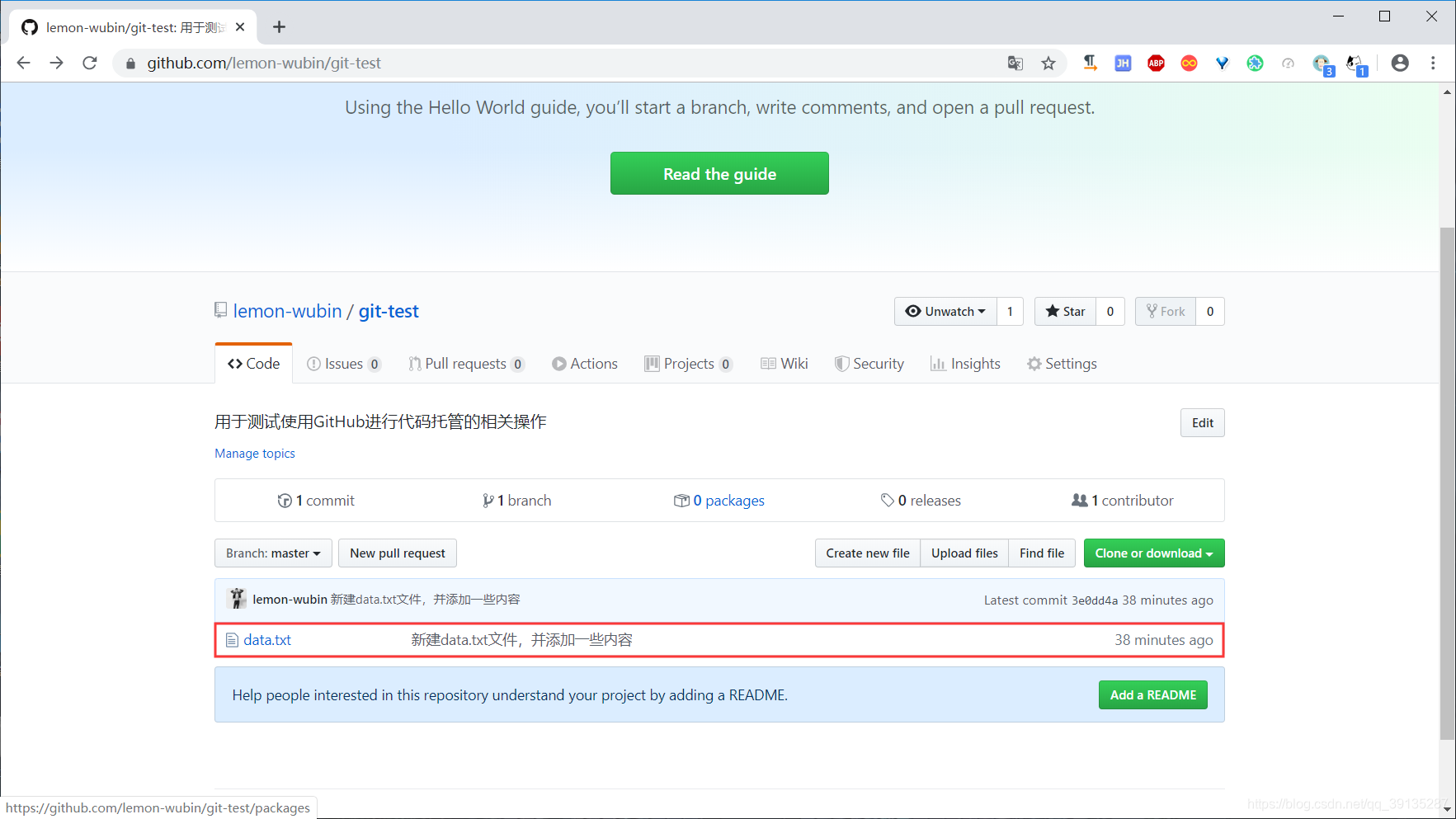This screenshot has height=819, width=1456.
Task: Open the 1 branch list
Action: coord(517,501)
